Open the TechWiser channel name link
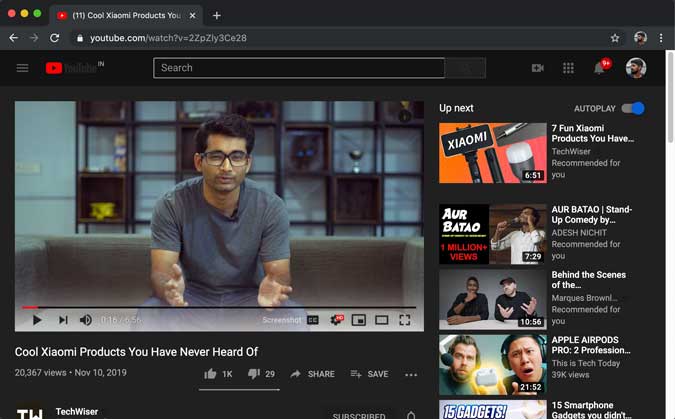The image size is (675, 419). [77, 412]
